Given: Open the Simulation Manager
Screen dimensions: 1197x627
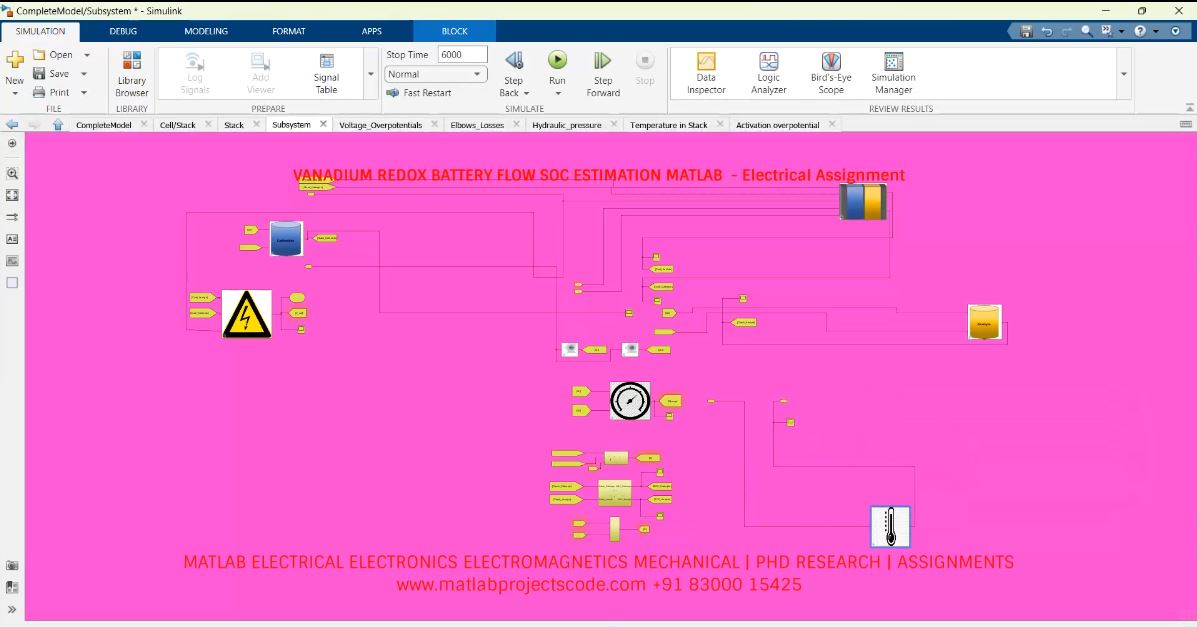Looking at the screenshot, I should click(x=892, y=72).
